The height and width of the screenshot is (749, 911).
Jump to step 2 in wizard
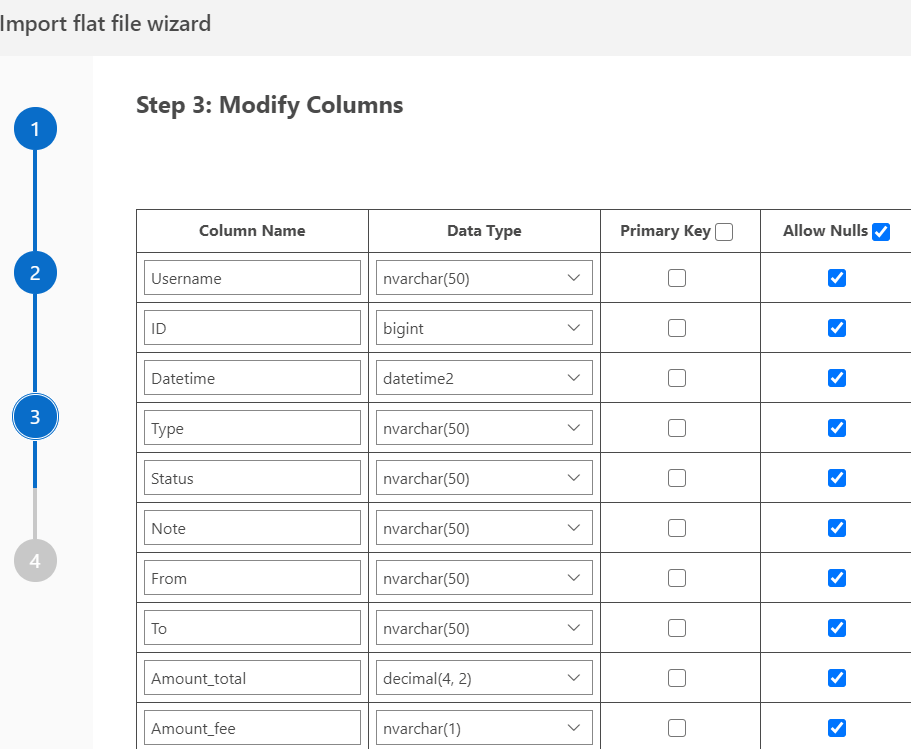pos(35,272)
